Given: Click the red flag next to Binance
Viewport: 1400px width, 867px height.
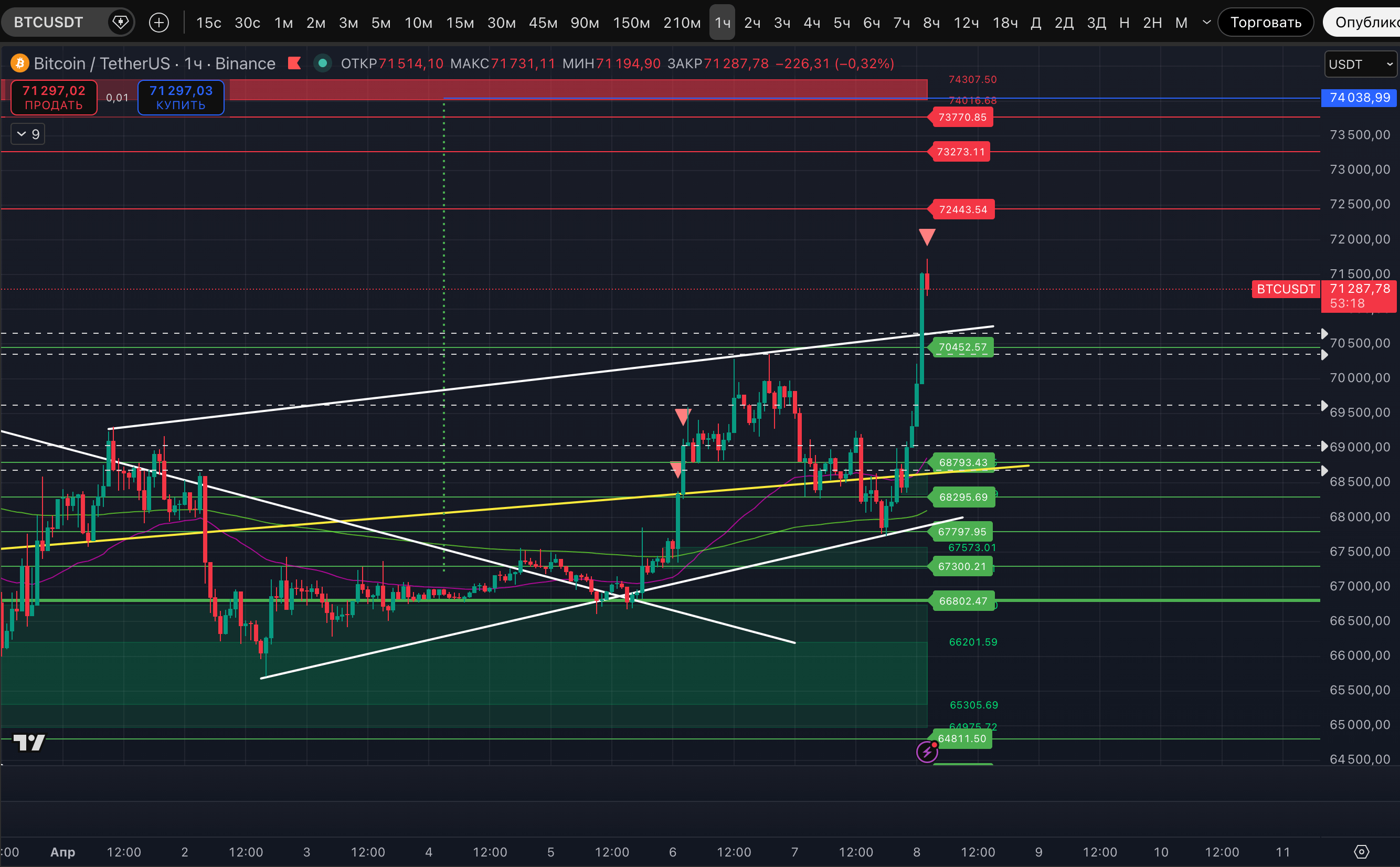Looking at the screenshot, I should coord(295,63).
